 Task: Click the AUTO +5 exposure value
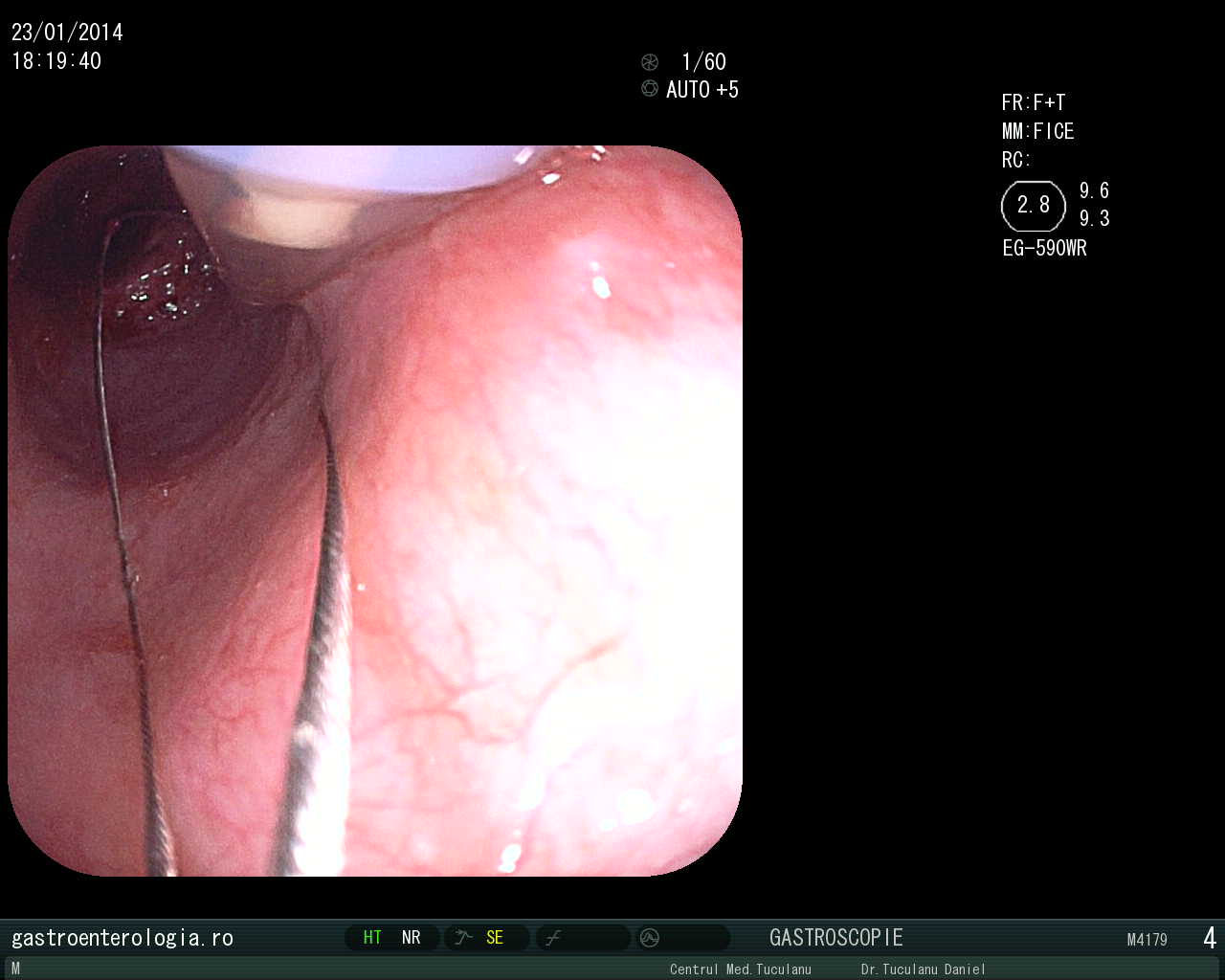point(702,90)
